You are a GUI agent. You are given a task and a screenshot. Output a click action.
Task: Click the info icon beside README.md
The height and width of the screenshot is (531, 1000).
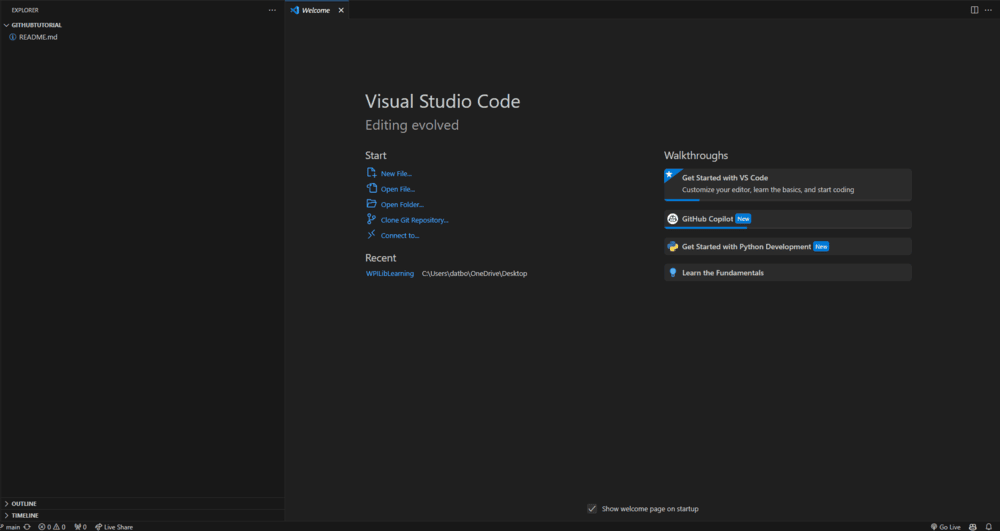[x=13, y=37]
